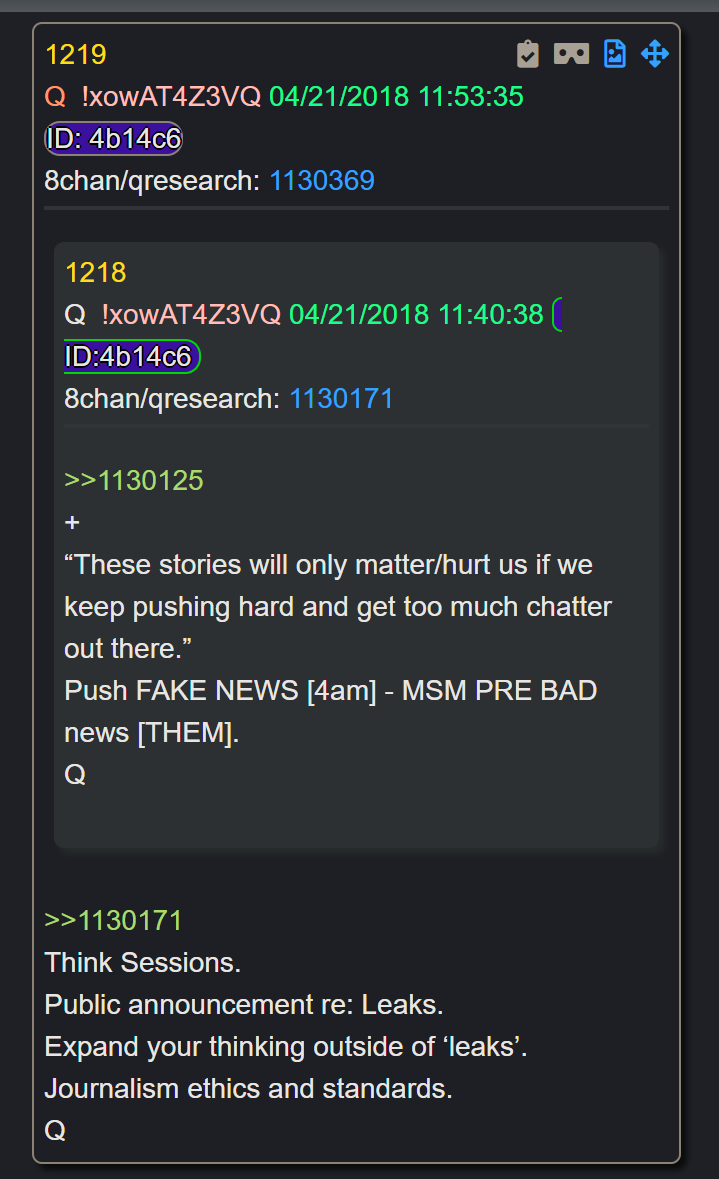The width and height of the screenshot is (719, 1179).
Task: Click tripcode !xowAT4Z3VQ on post 1219
Action: click(171, 97)
